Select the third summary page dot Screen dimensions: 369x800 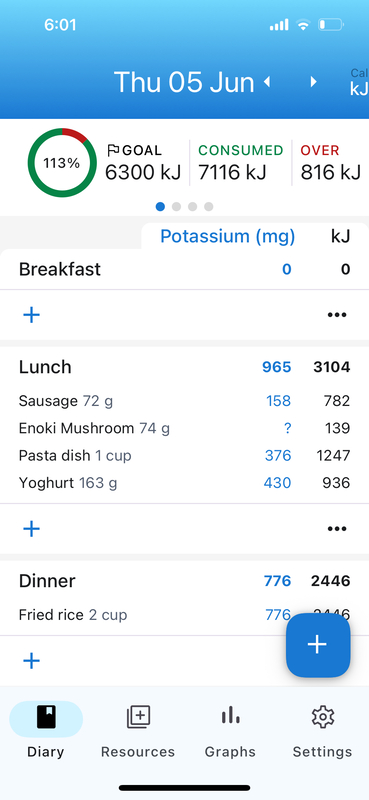192,207
